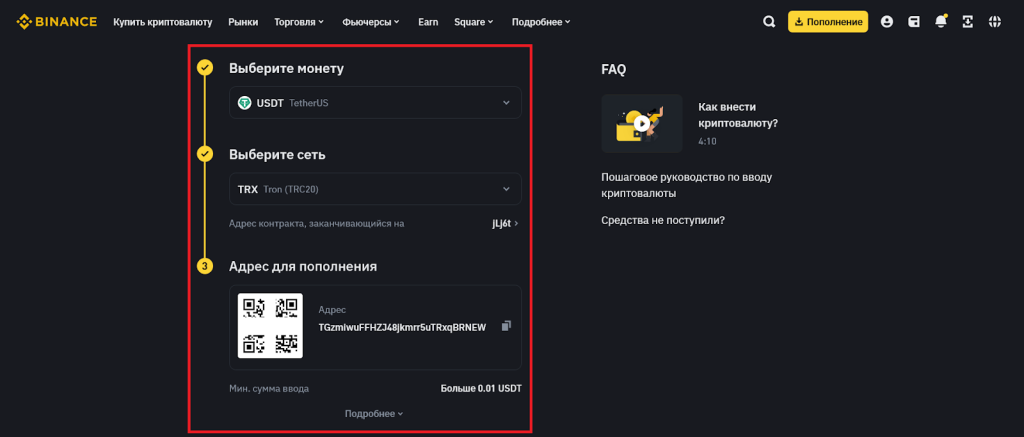Open the Фьючерсы menu
The height and width of the screenshot is (437, 1024).
(x=370, y=22)
